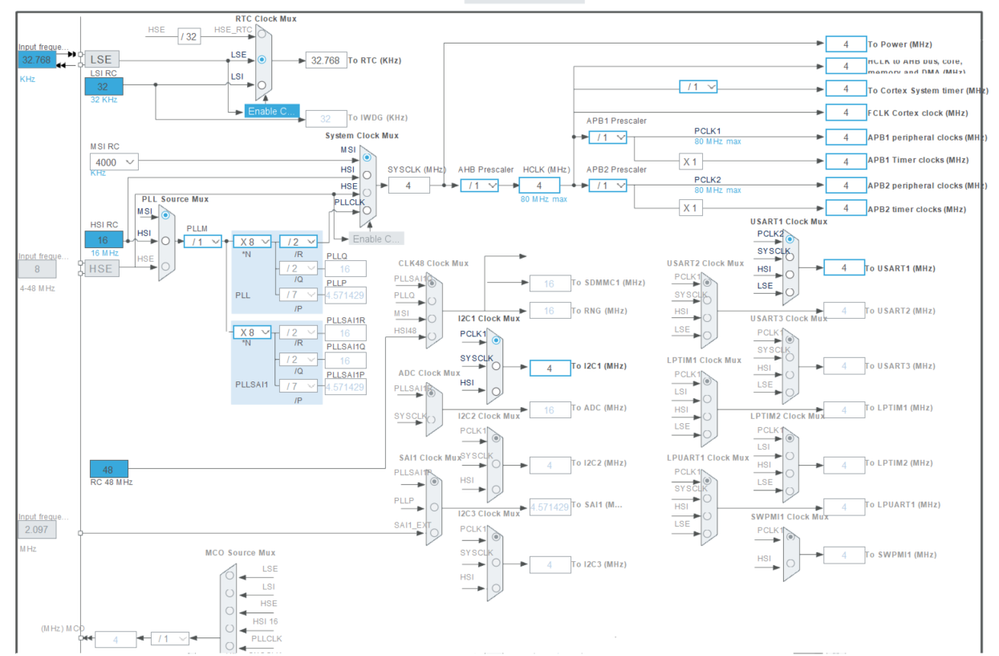Select LSE source in USART1 Clock Mux
The height and width of the screenshot is (656, 999).
pyautogui.click(x=790, y=293)
